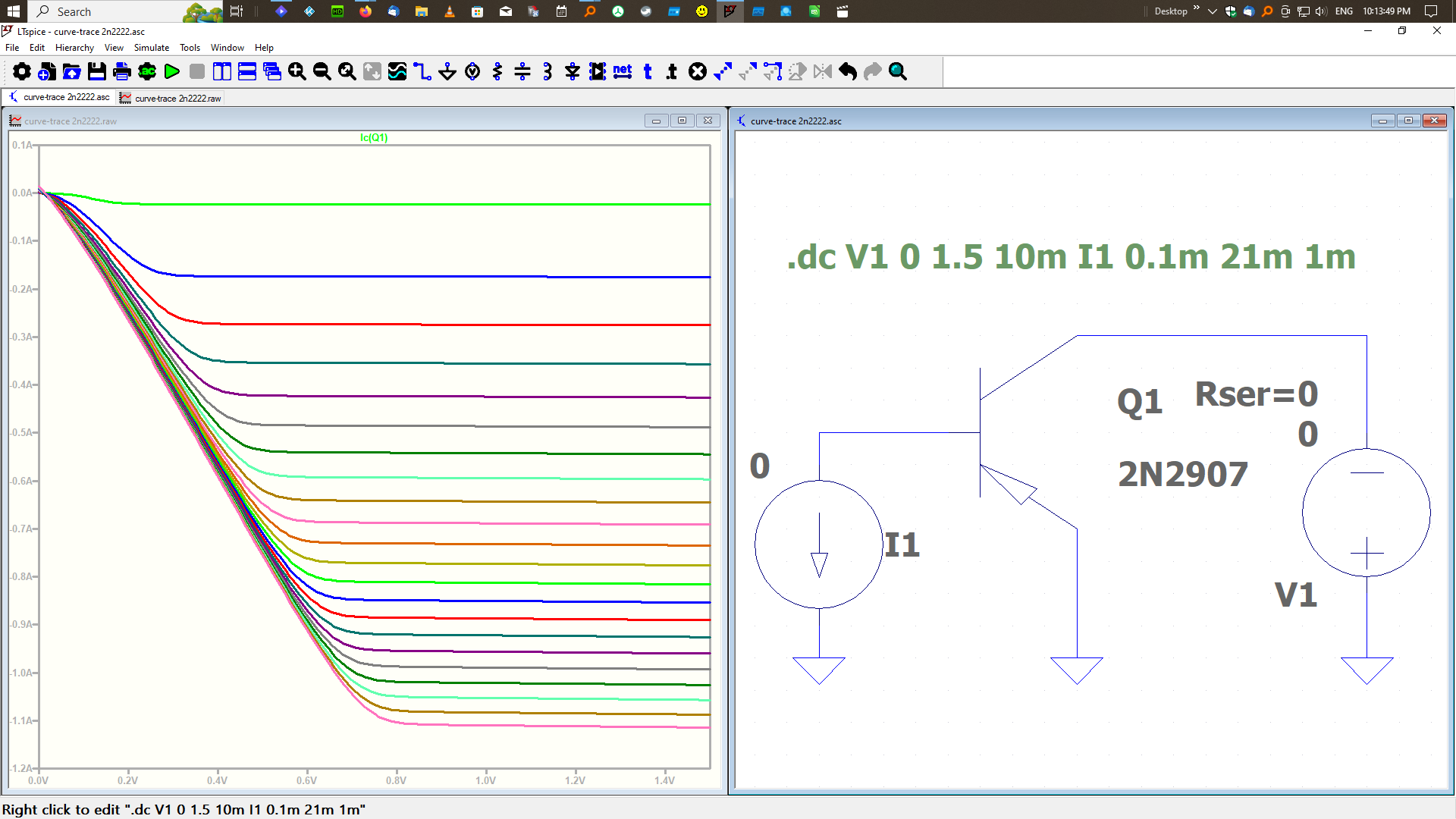
Task: Show hidden system tray icons chevron
Action: pos(1212,11)
